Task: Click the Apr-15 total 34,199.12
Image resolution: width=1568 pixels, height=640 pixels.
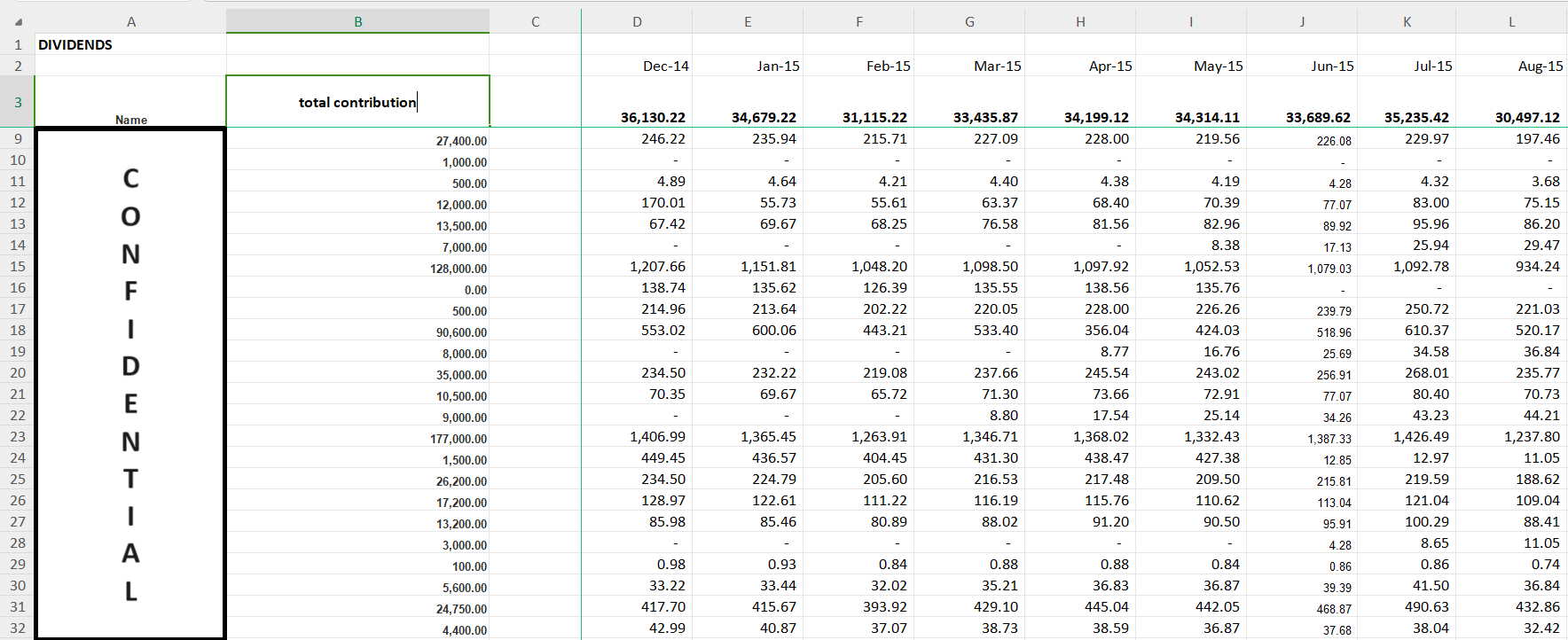Action: (1080, 102)
